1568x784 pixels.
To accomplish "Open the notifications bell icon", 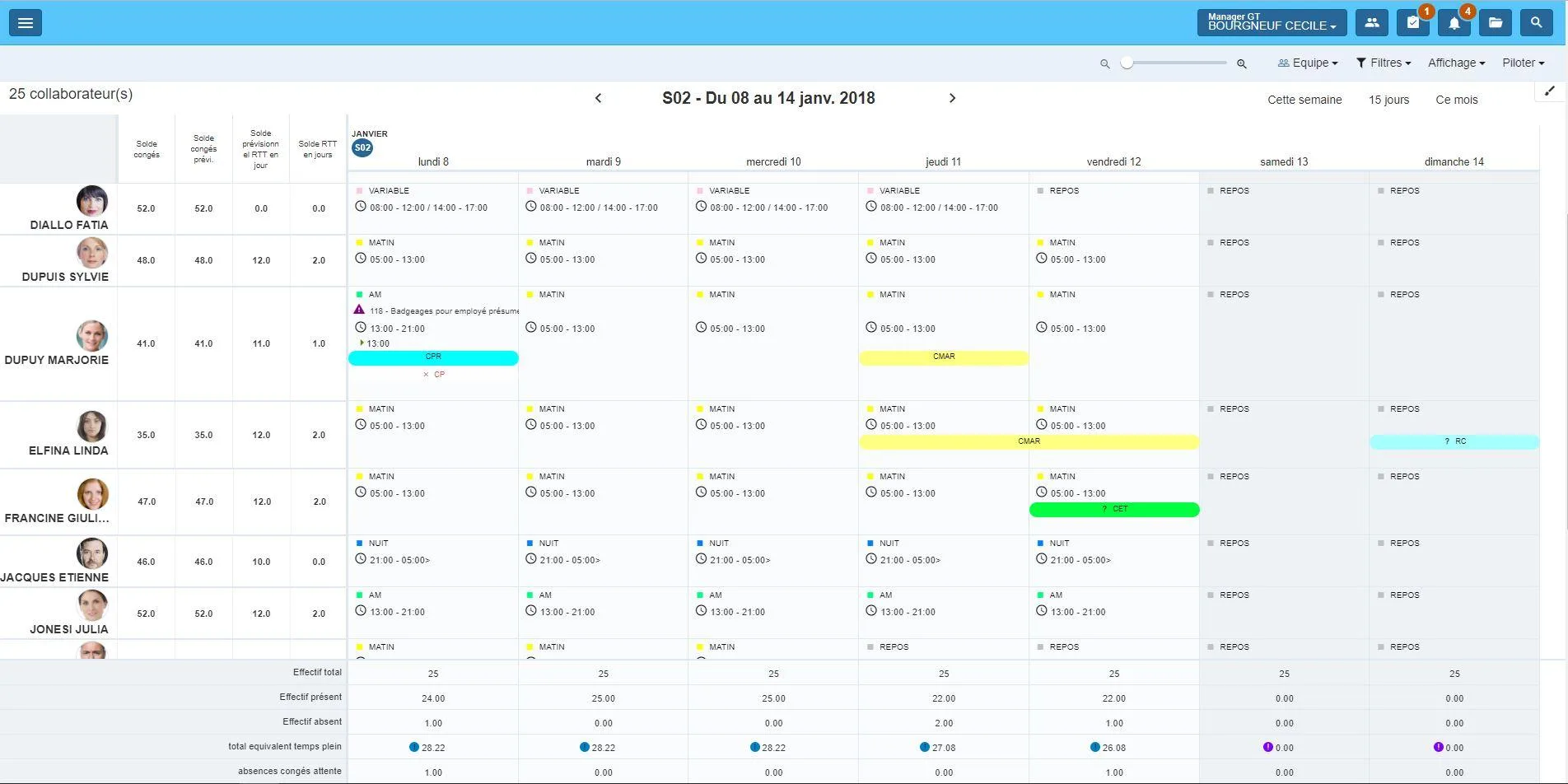I will pos(1454,23).
